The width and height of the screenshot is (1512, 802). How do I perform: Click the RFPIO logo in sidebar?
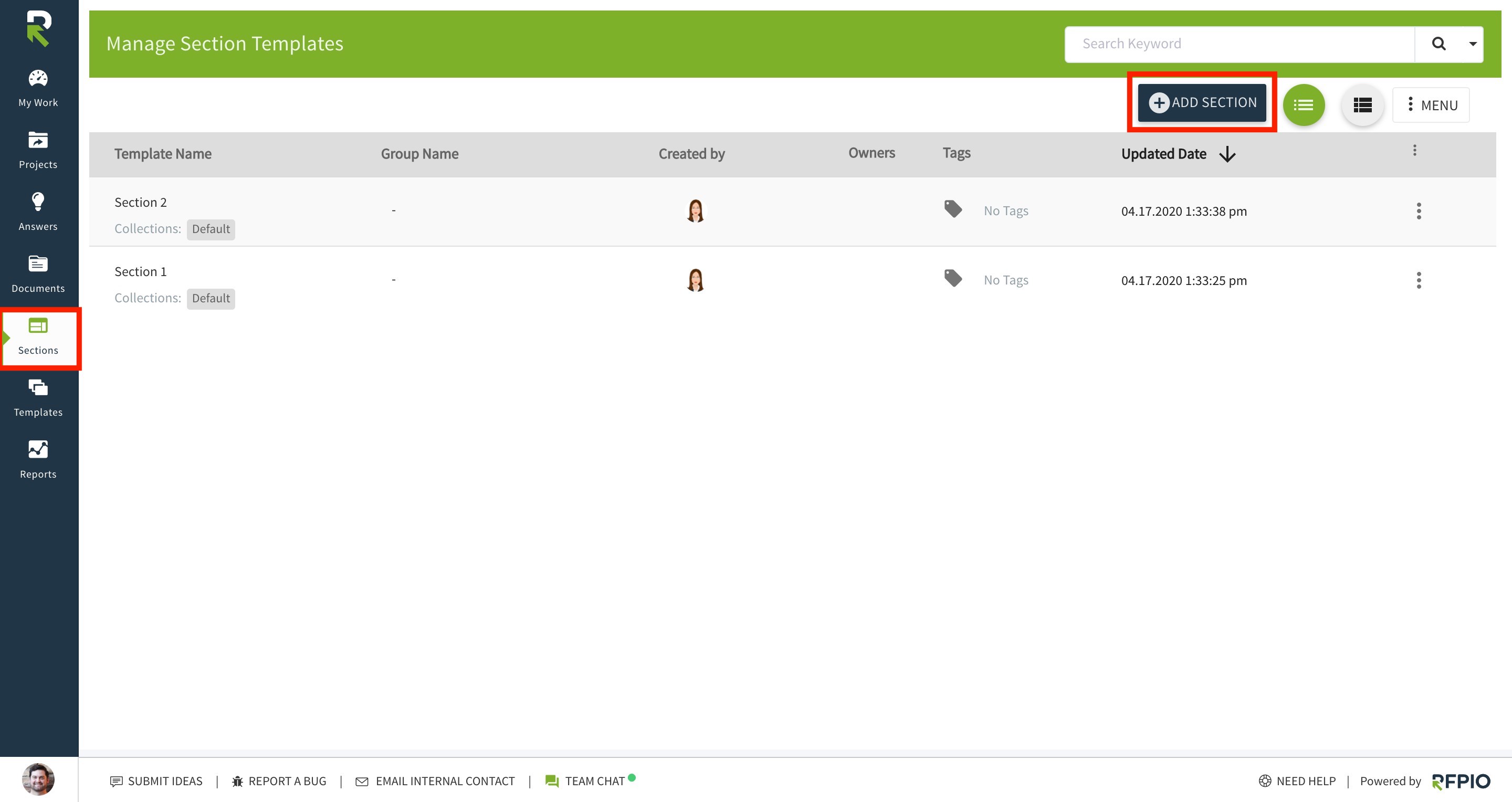[39, 28]
